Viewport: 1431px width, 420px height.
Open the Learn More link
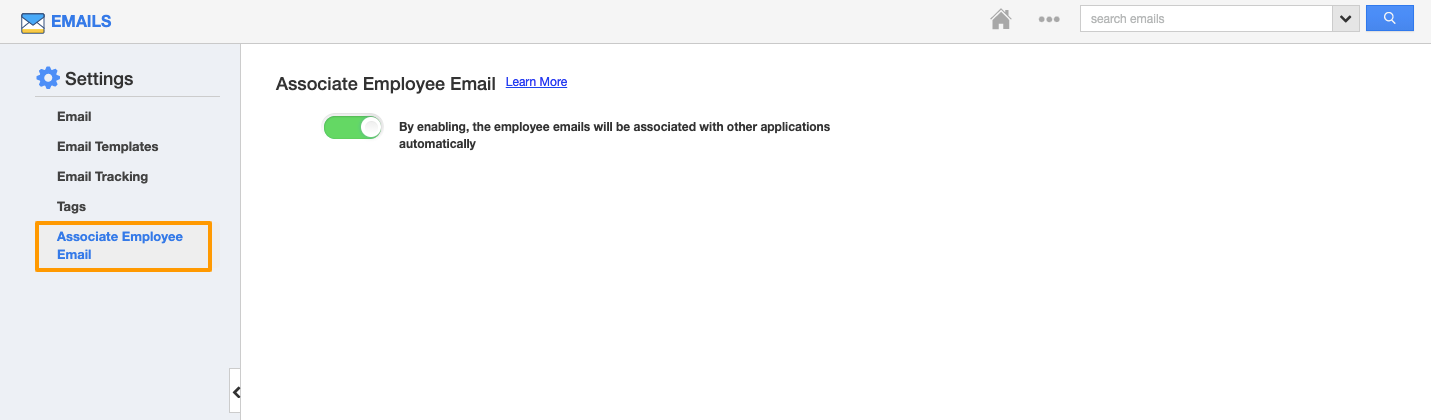pos(536,82)
